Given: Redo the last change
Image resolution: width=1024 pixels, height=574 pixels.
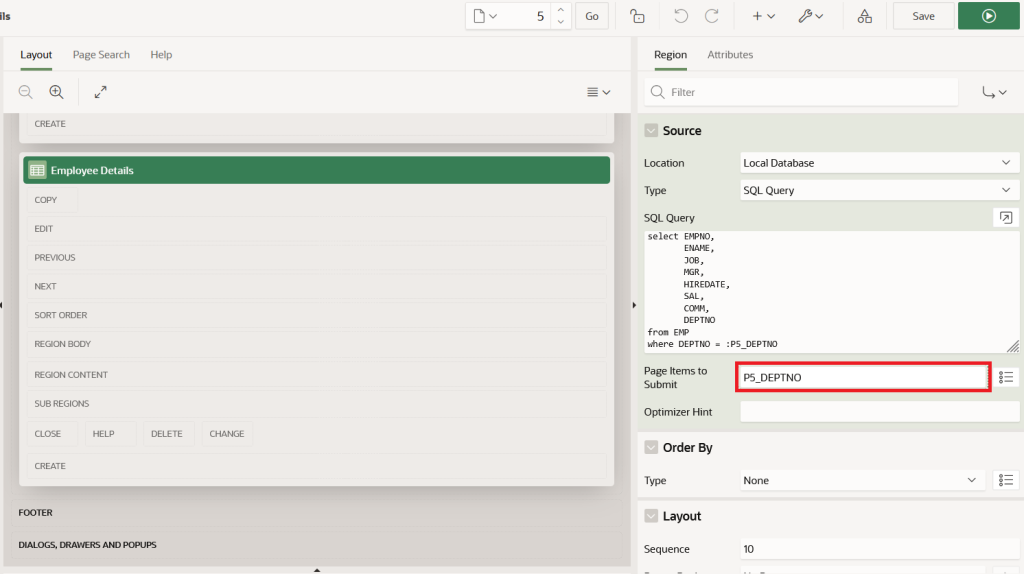Looking at the screenshot, I should click(712, 16).
